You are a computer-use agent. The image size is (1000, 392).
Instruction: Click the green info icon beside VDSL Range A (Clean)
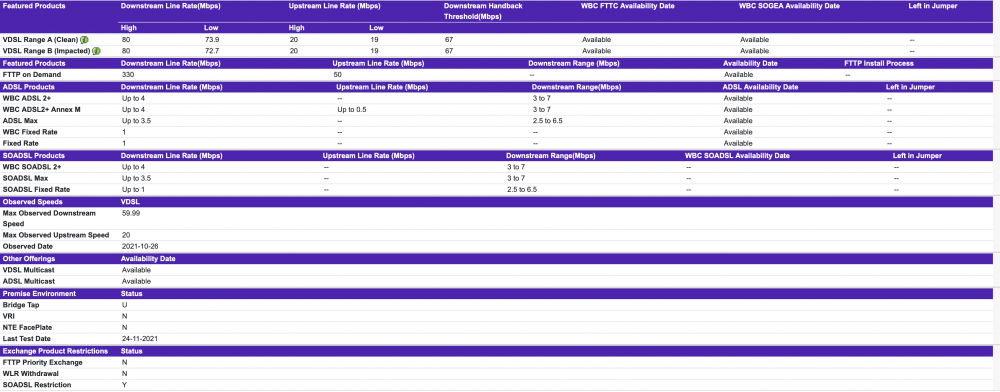click(x=84, y=40)
